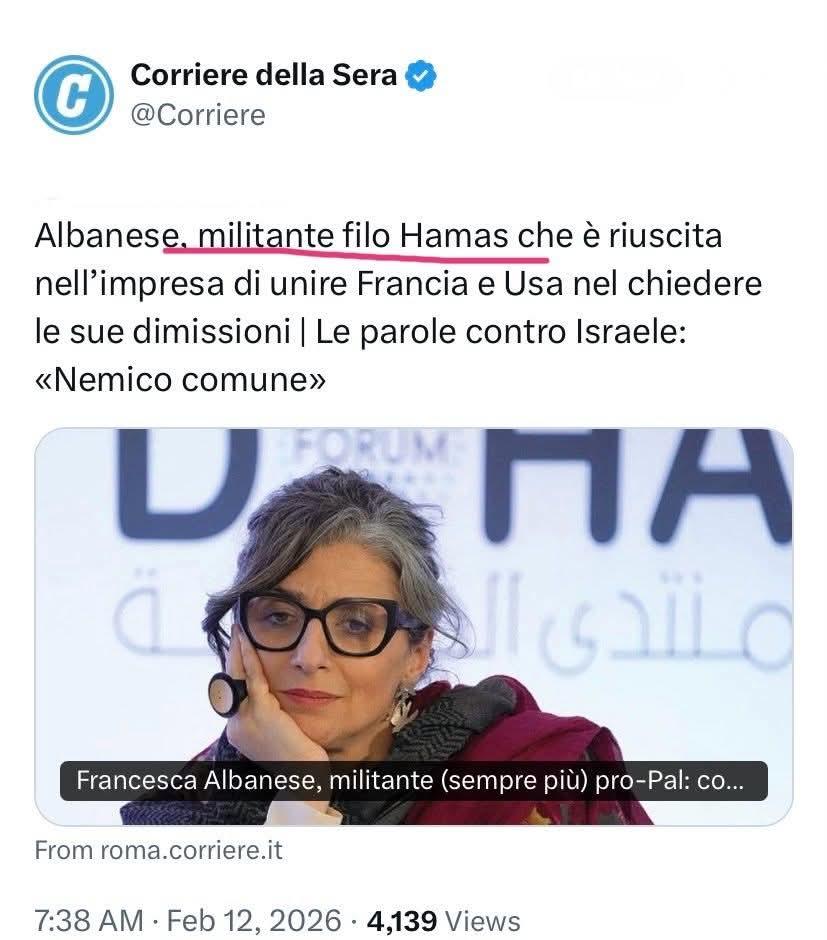
Task: Tap the FORUM text in the card image
Action: pos(369,447)
